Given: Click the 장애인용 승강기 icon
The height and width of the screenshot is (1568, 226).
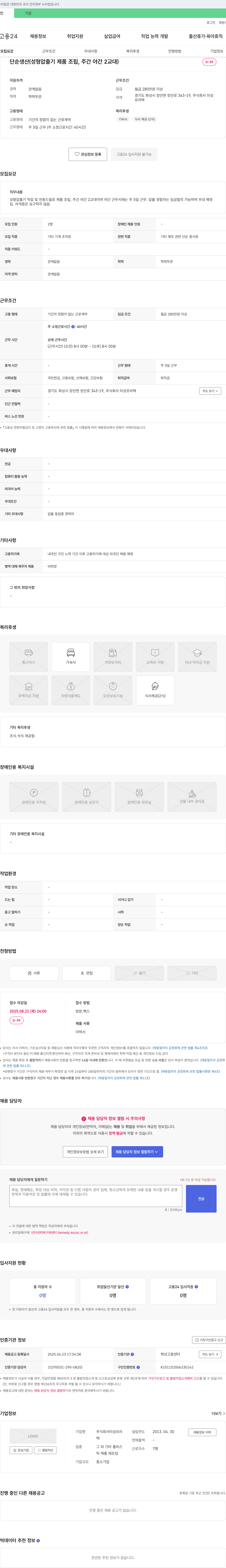Looking at the screenshot, I should (x=86, y=797).
